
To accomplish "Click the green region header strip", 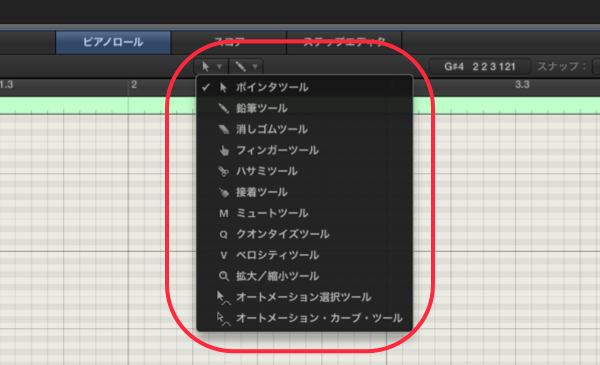I will [300, 105].
